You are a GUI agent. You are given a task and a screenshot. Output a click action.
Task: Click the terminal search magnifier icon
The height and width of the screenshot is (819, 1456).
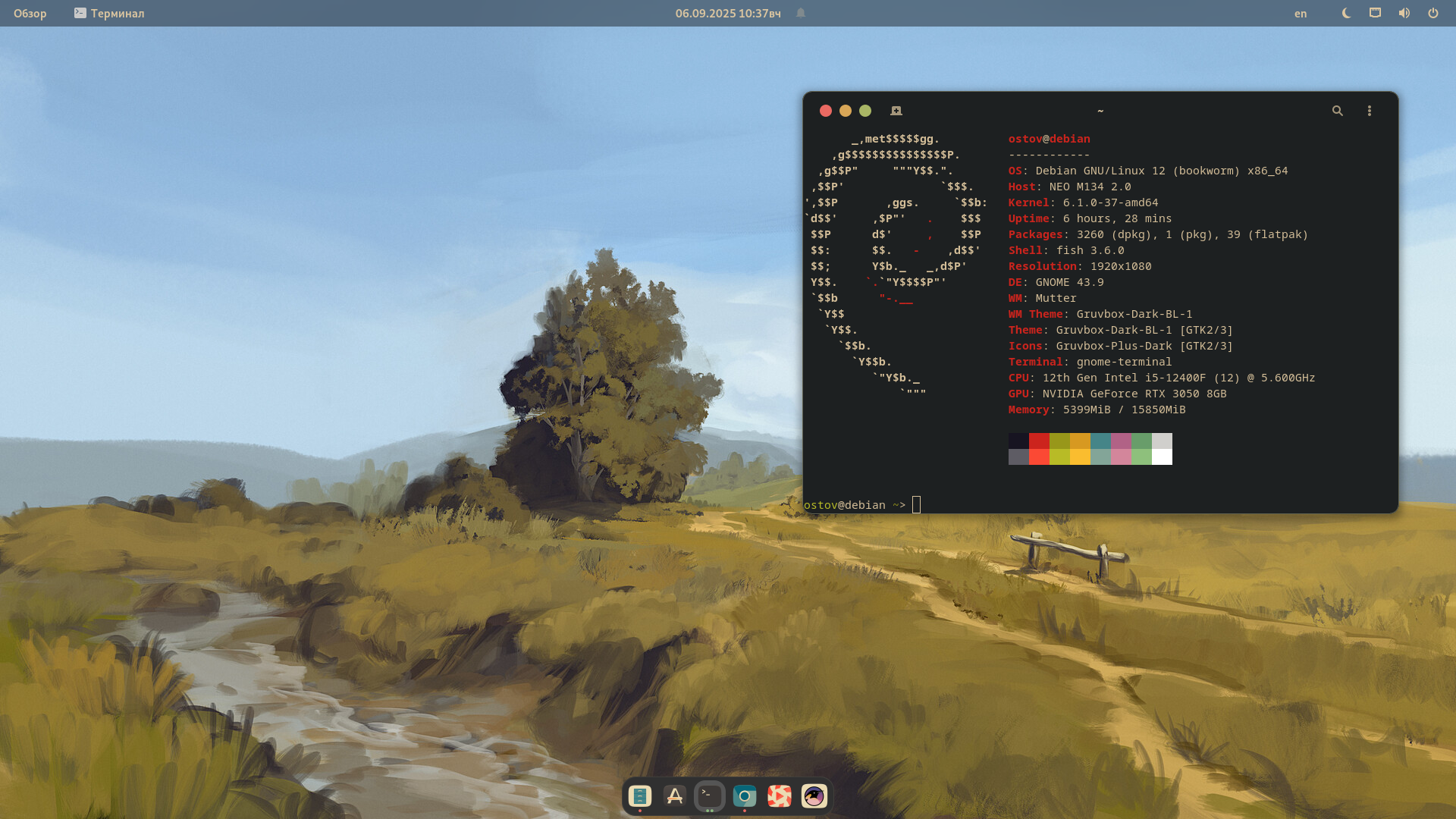[x=1337, y=111]
